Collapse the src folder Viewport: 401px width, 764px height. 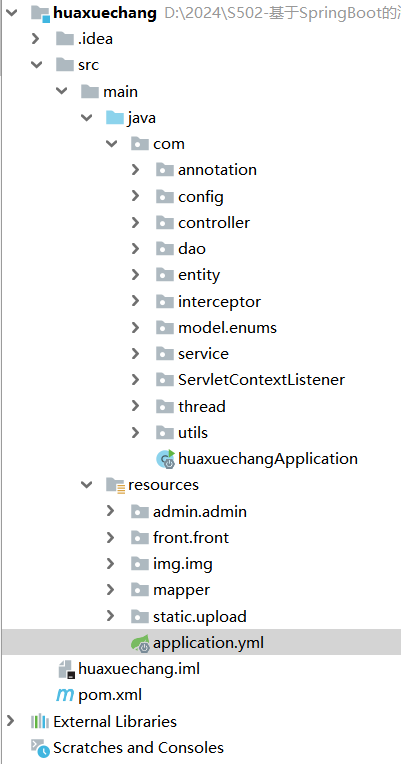[36, 65]
